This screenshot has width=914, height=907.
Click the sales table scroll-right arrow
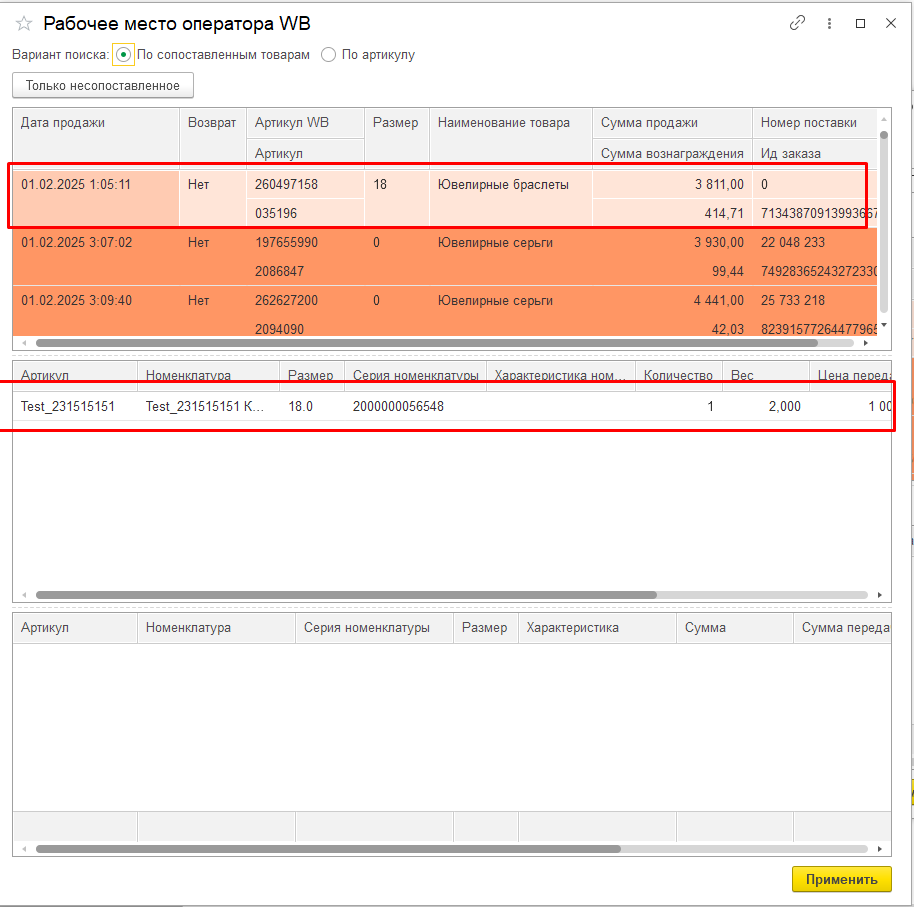(x=866, y=343)
